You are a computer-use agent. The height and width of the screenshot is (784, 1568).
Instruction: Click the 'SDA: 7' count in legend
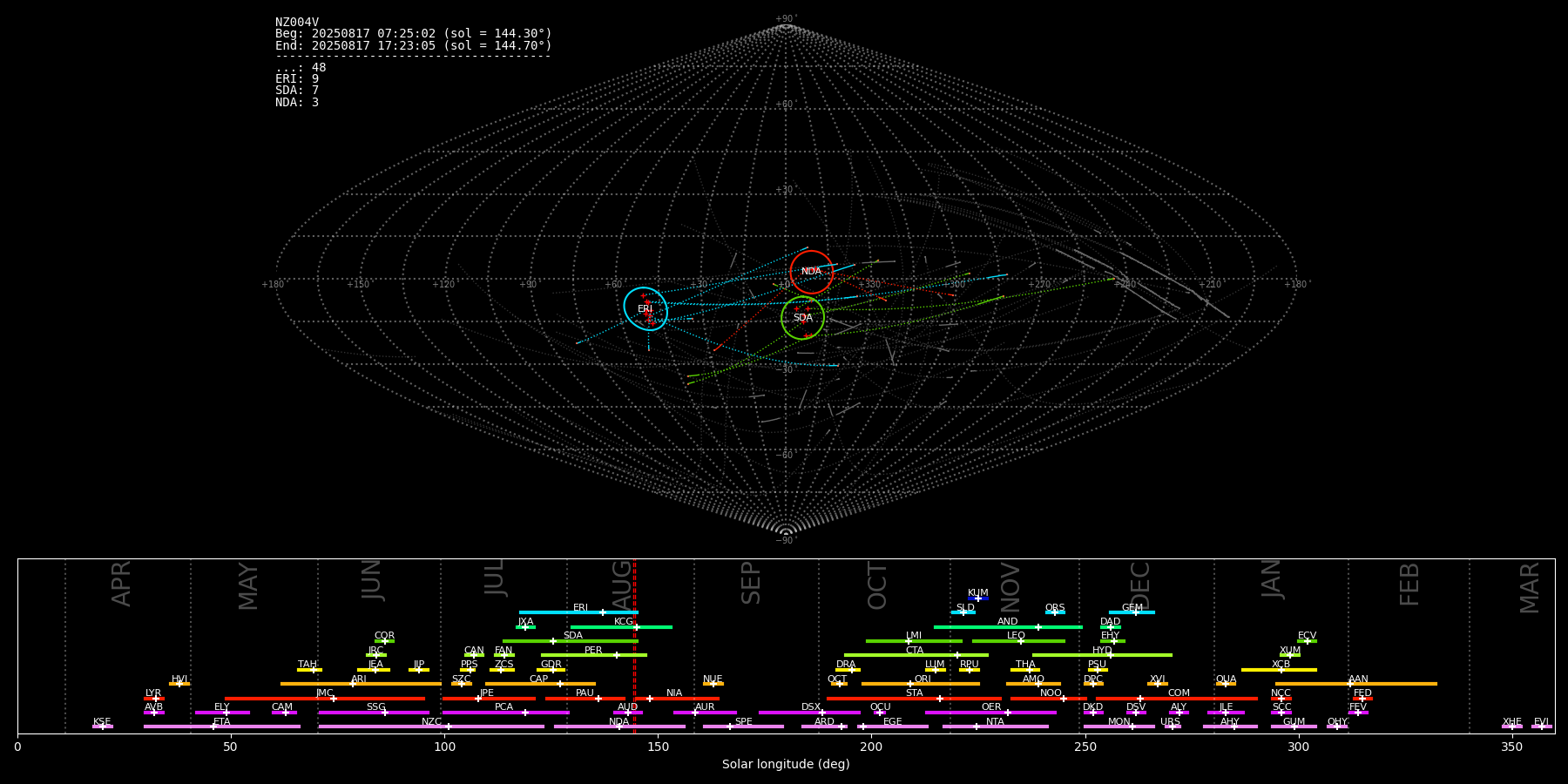[x=297, y=91]
